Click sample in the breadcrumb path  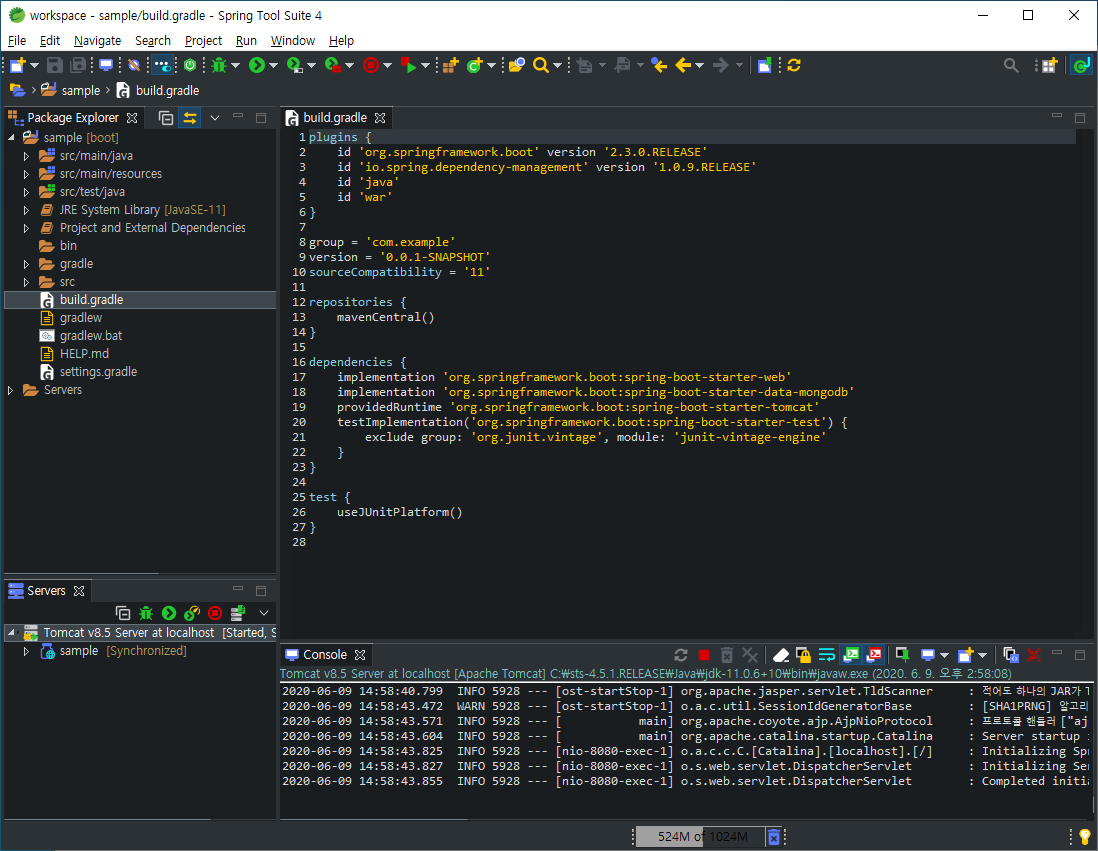[81, 90]
